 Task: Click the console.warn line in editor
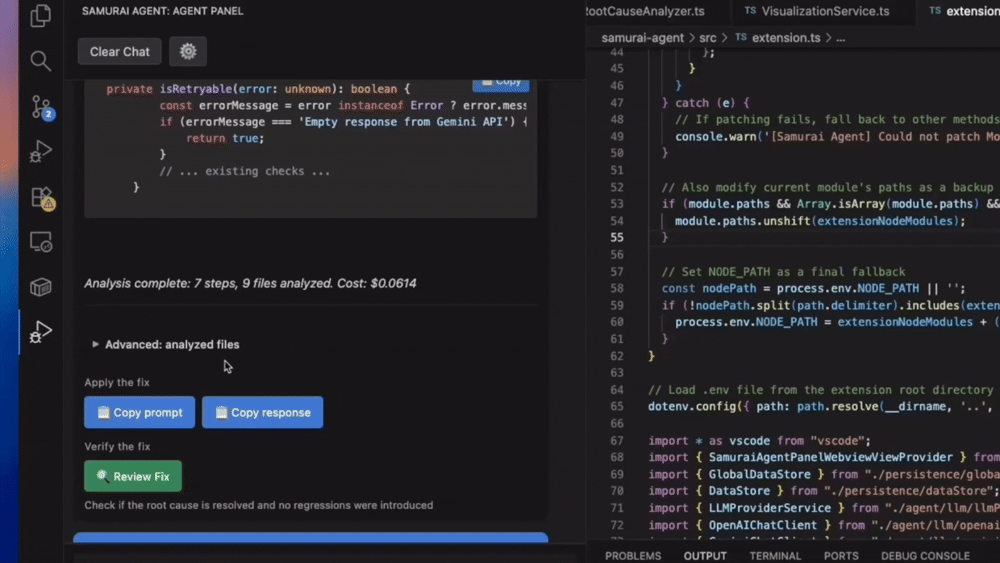tap(837, 136)
